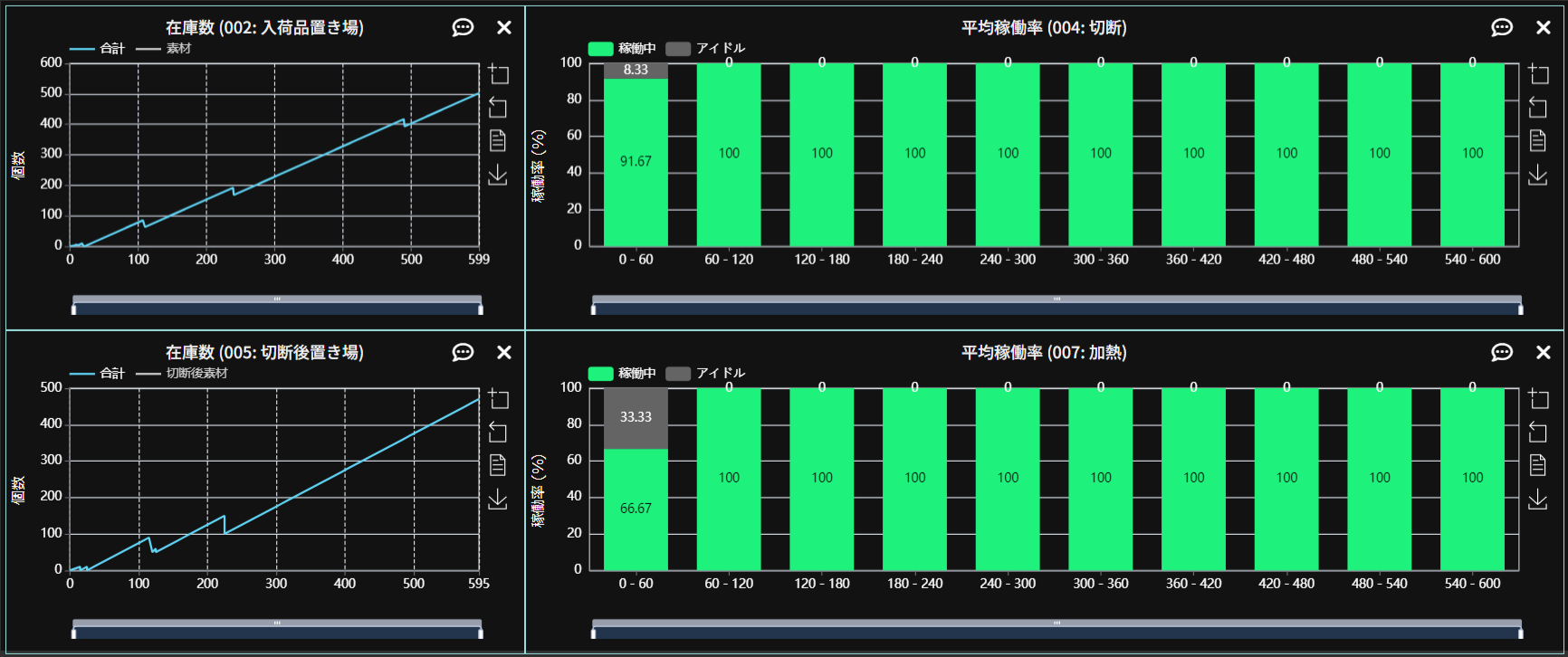
Task: Open comment icon on 005 切断後置き場 chart
Action: [463, 352]
